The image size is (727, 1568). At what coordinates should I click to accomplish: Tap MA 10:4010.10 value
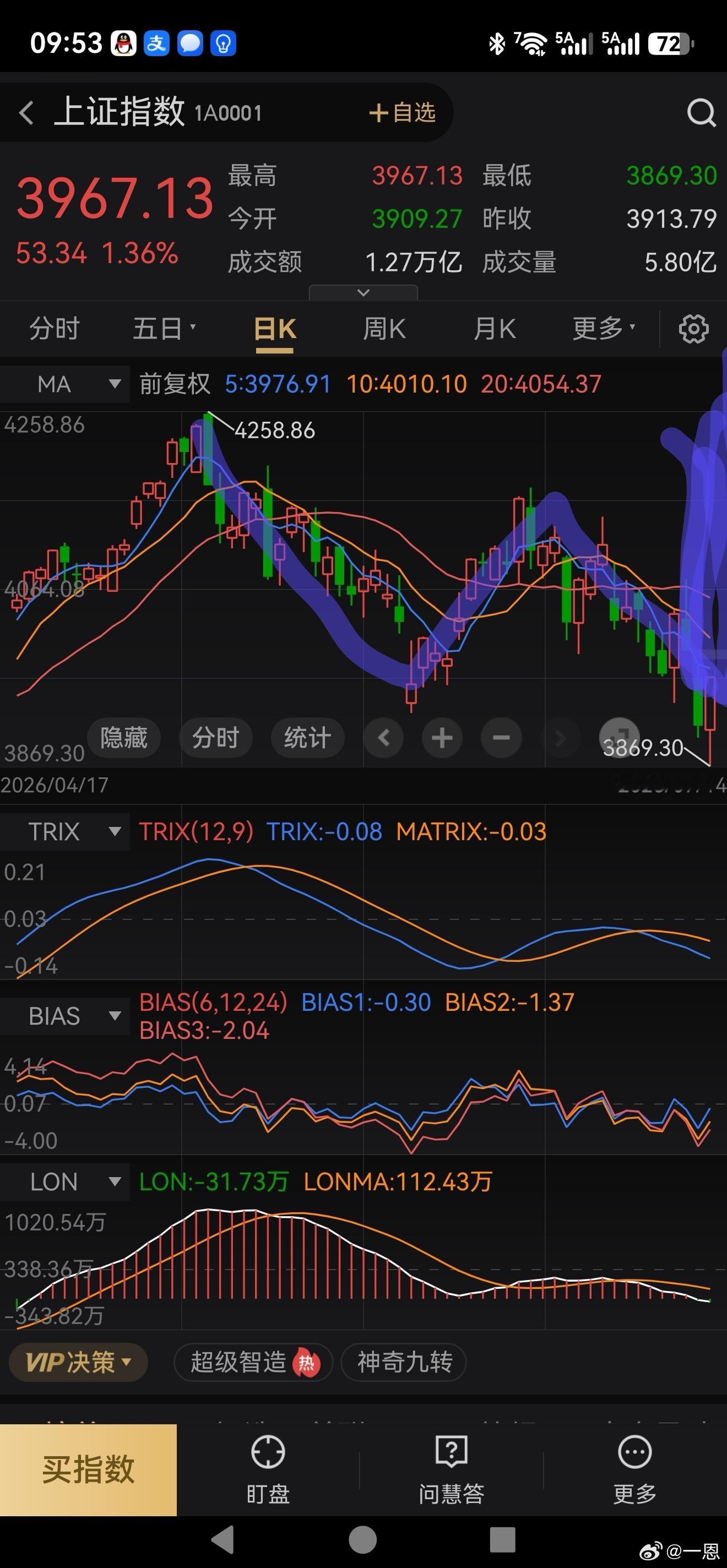point(406,384)
